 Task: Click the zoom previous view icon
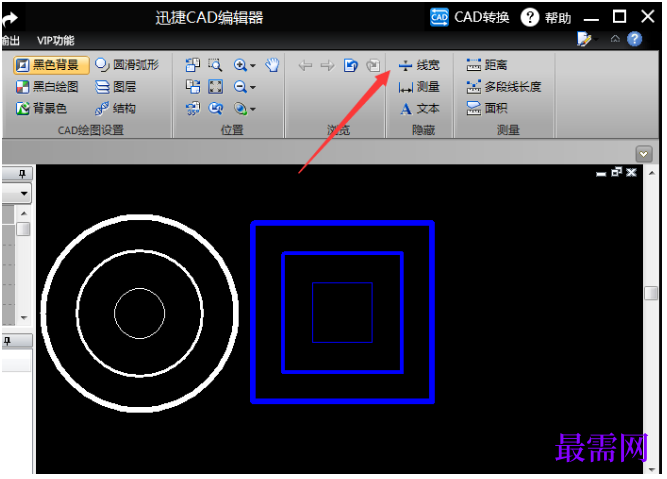tap(216, 108)
